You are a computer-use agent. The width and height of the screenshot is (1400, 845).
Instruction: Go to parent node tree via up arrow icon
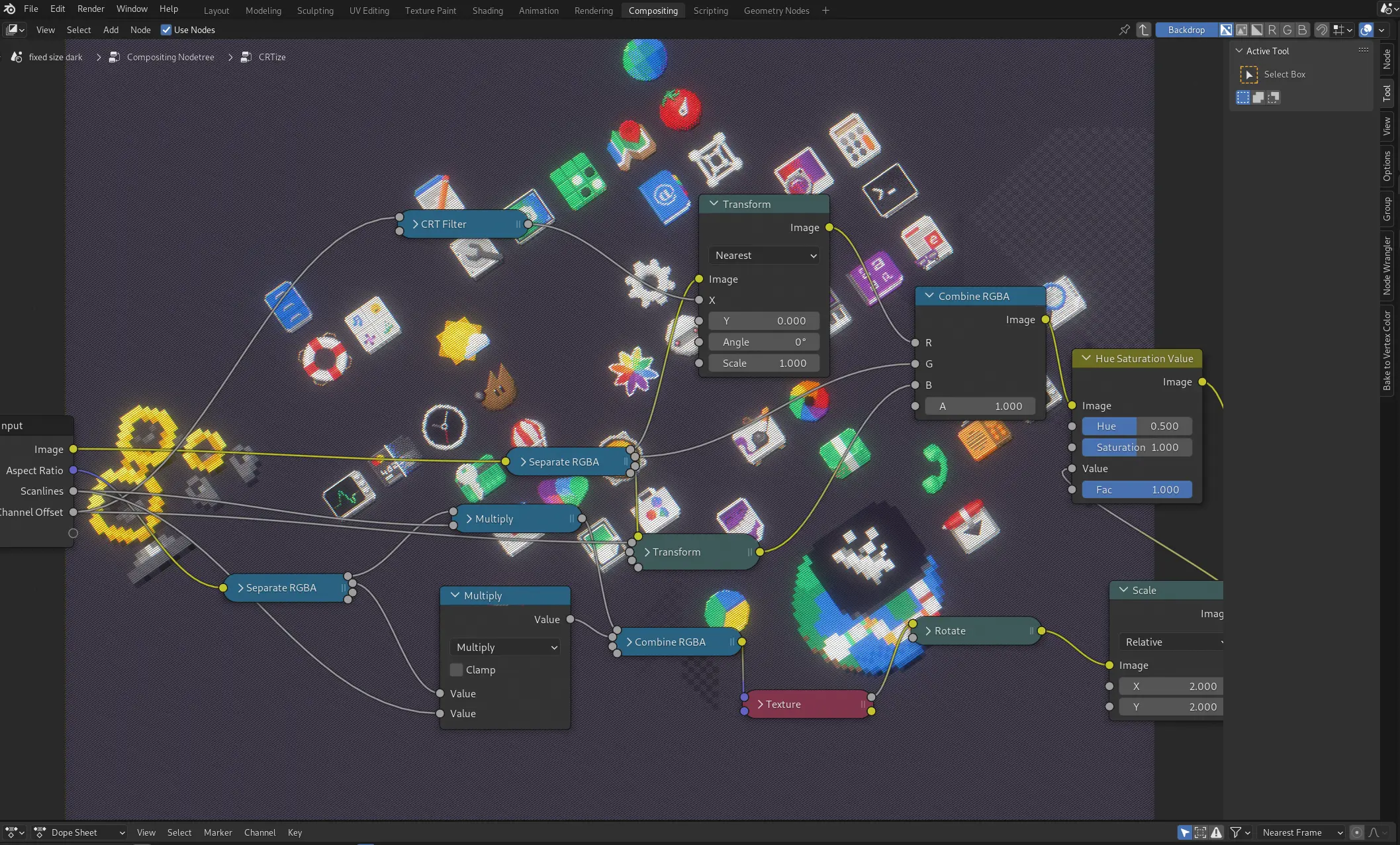click(x=1144, y=30)
